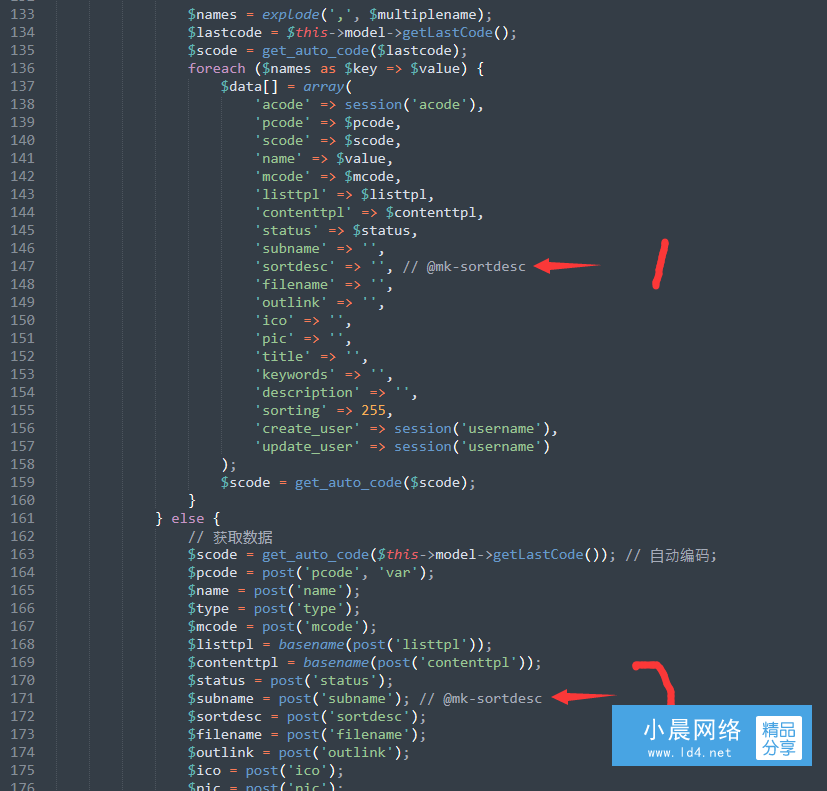Click the $data[] array assignment
Screen dimensions: 827x791
click(x=249, y=86)
